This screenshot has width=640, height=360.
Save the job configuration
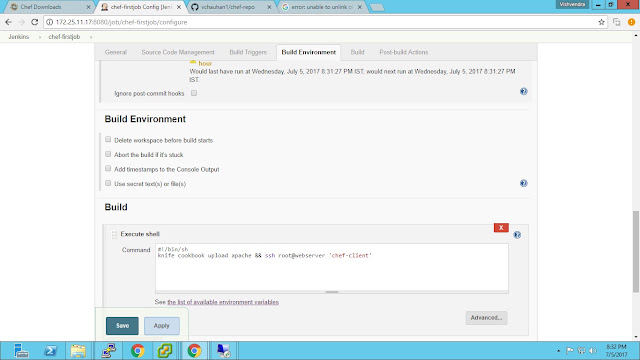click(122, 326)
